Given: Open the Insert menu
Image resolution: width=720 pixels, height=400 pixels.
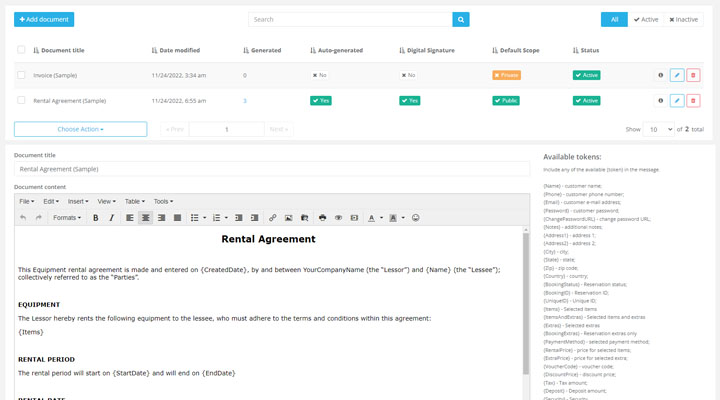Looking at the screenshot, I should [x=78, y=201].
